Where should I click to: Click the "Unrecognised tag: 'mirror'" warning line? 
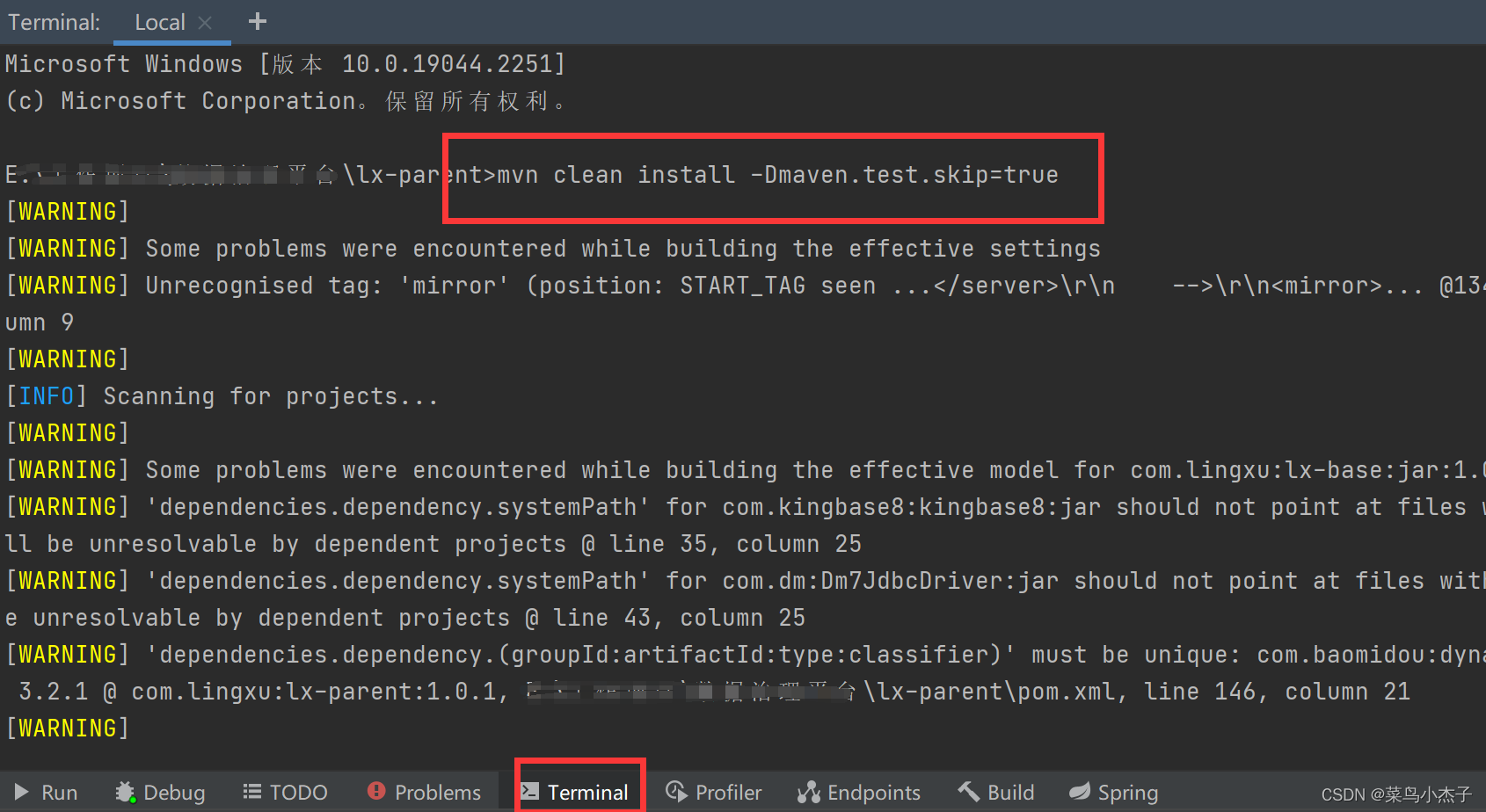tap(743, 286)
